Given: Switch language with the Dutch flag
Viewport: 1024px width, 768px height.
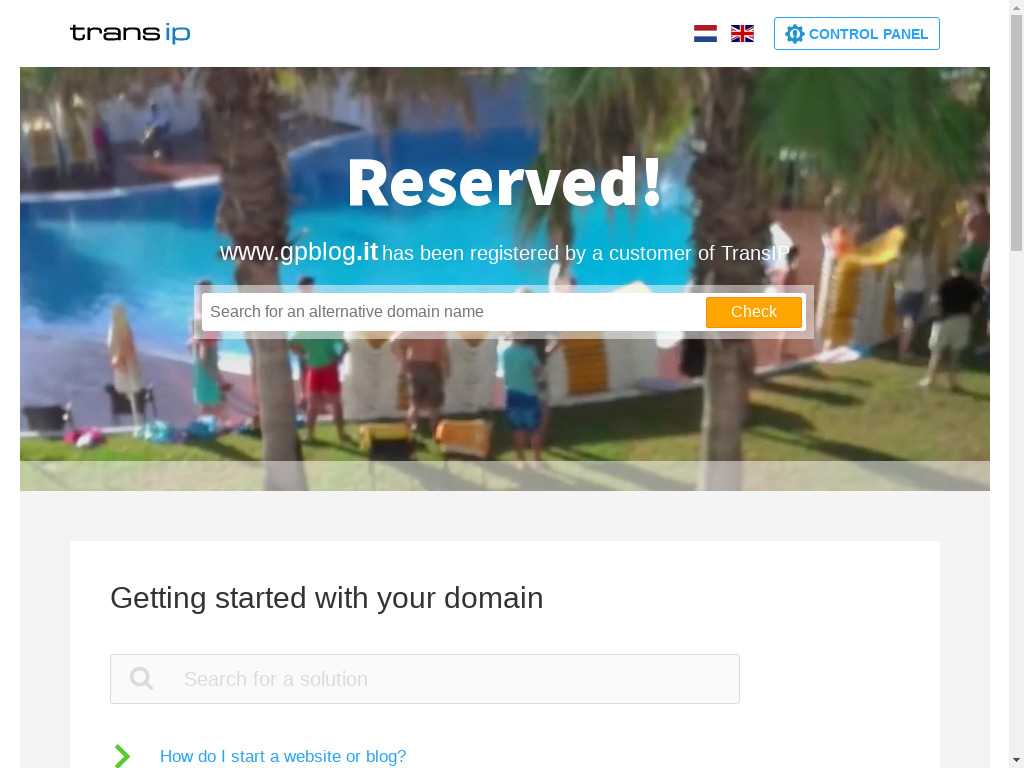Looking at the screenshot, I should [x=705, y=33].
